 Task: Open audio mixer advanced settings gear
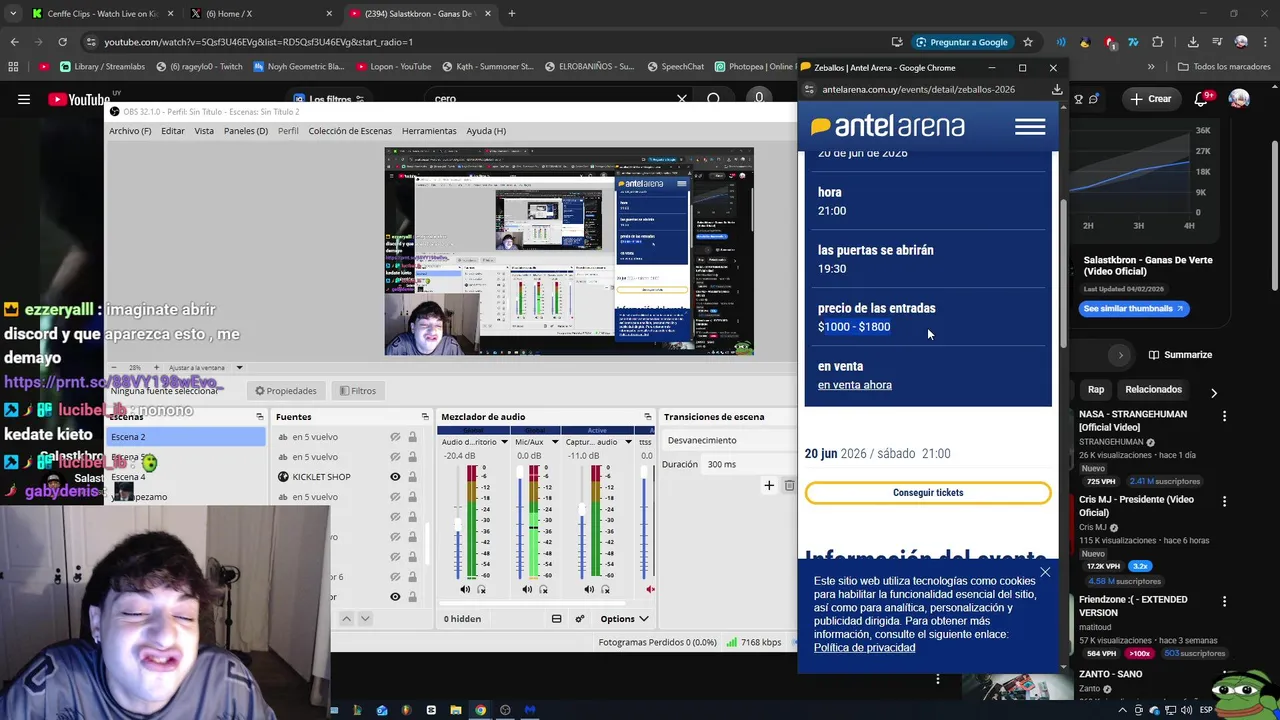tap(579, 619)
